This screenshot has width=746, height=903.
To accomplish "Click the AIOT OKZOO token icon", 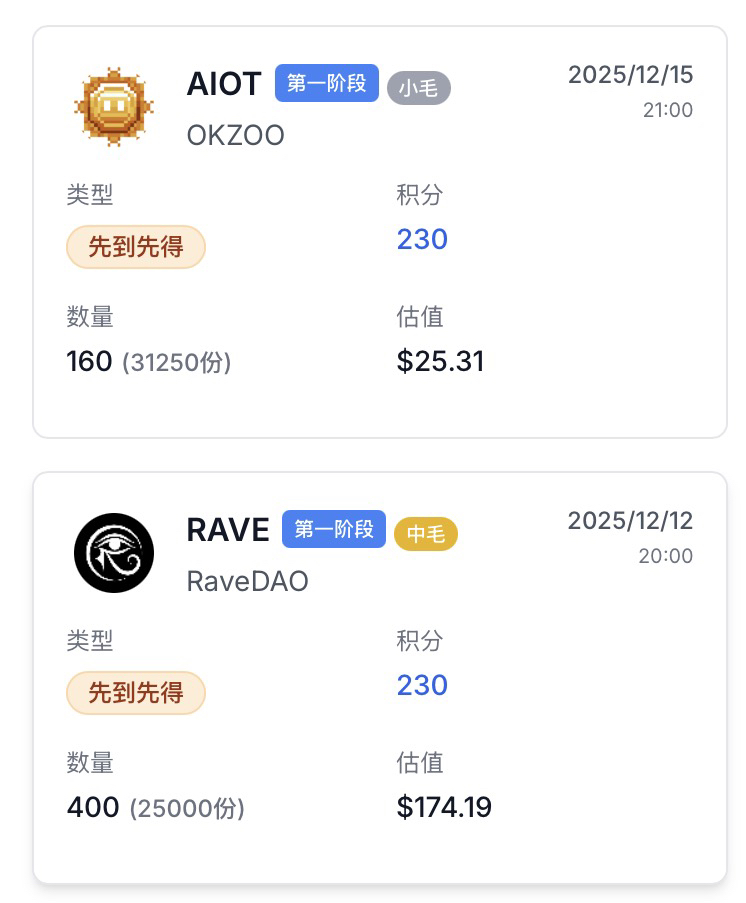I will [114, 107].
